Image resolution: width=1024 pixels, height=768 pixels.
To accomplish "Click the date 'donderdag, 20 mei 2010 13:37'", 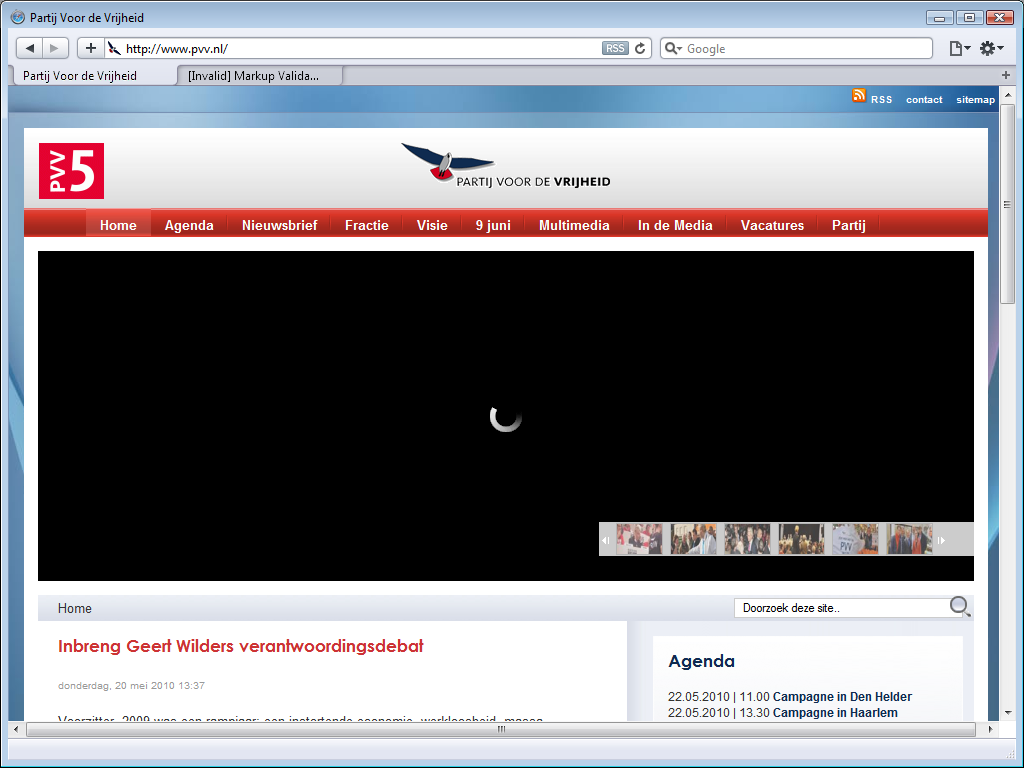I will (131, 686).
